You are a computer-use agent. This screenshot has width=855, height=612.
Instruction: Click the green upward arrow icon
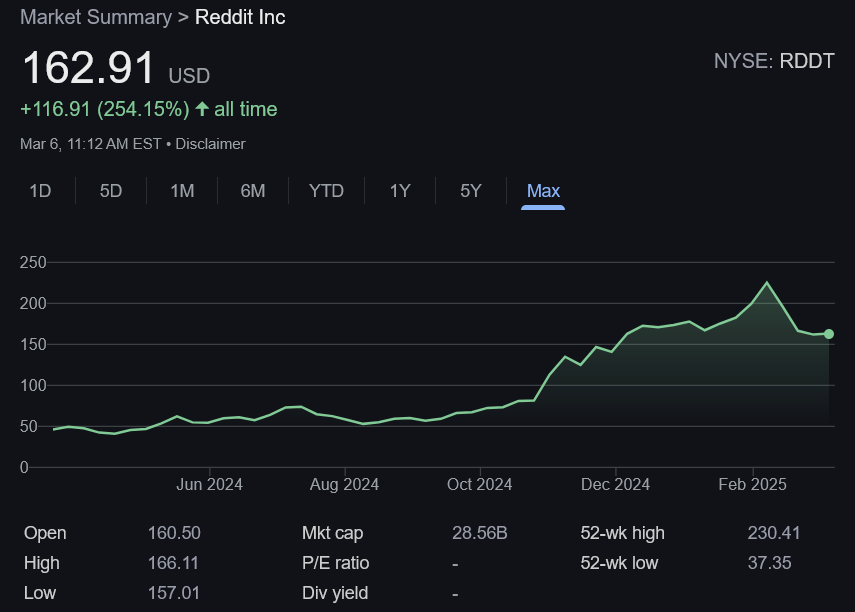[x=202, y=109]
